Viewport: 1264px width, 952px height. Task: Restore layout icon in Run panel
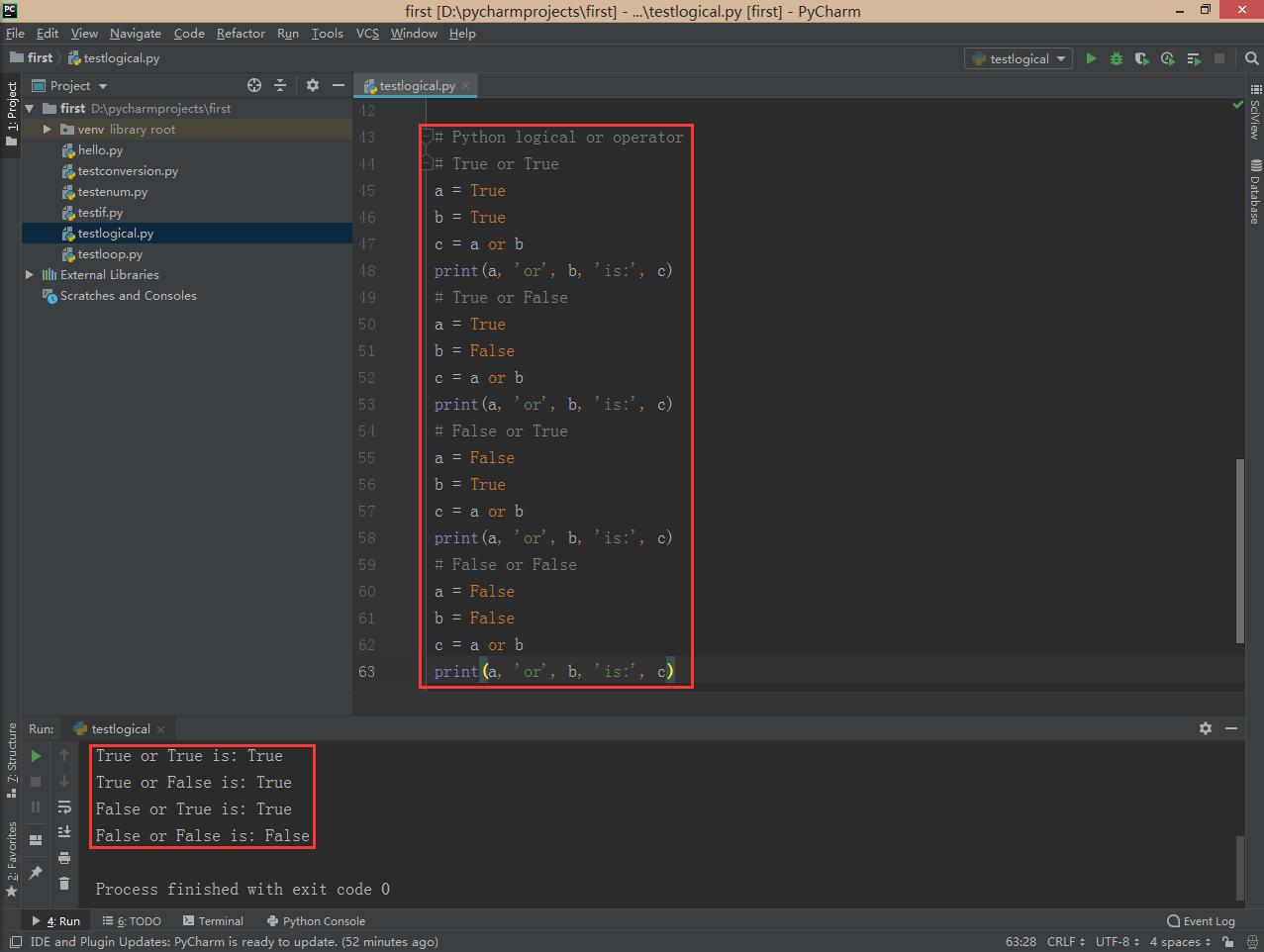point(36,840)
